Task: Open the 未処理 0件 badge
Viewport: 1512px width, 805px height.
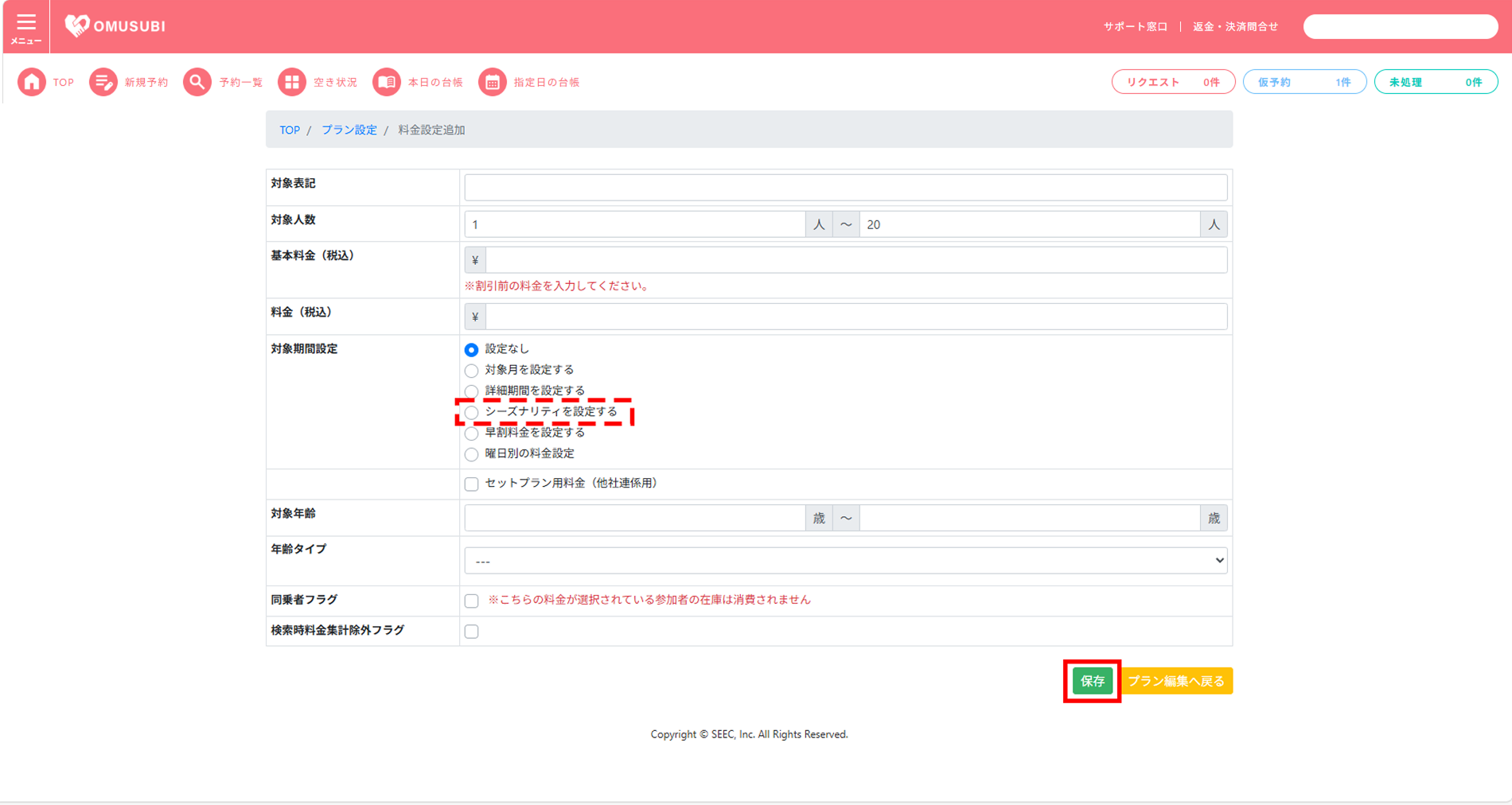Action: click(1436, 82)
